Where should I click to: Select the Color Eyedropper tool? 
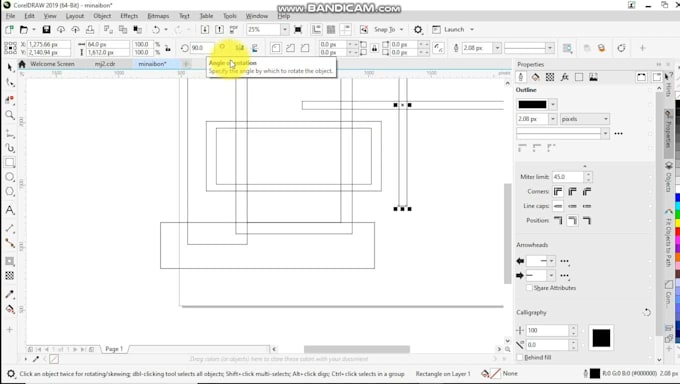pyautogui.click(x=10, y=294)
